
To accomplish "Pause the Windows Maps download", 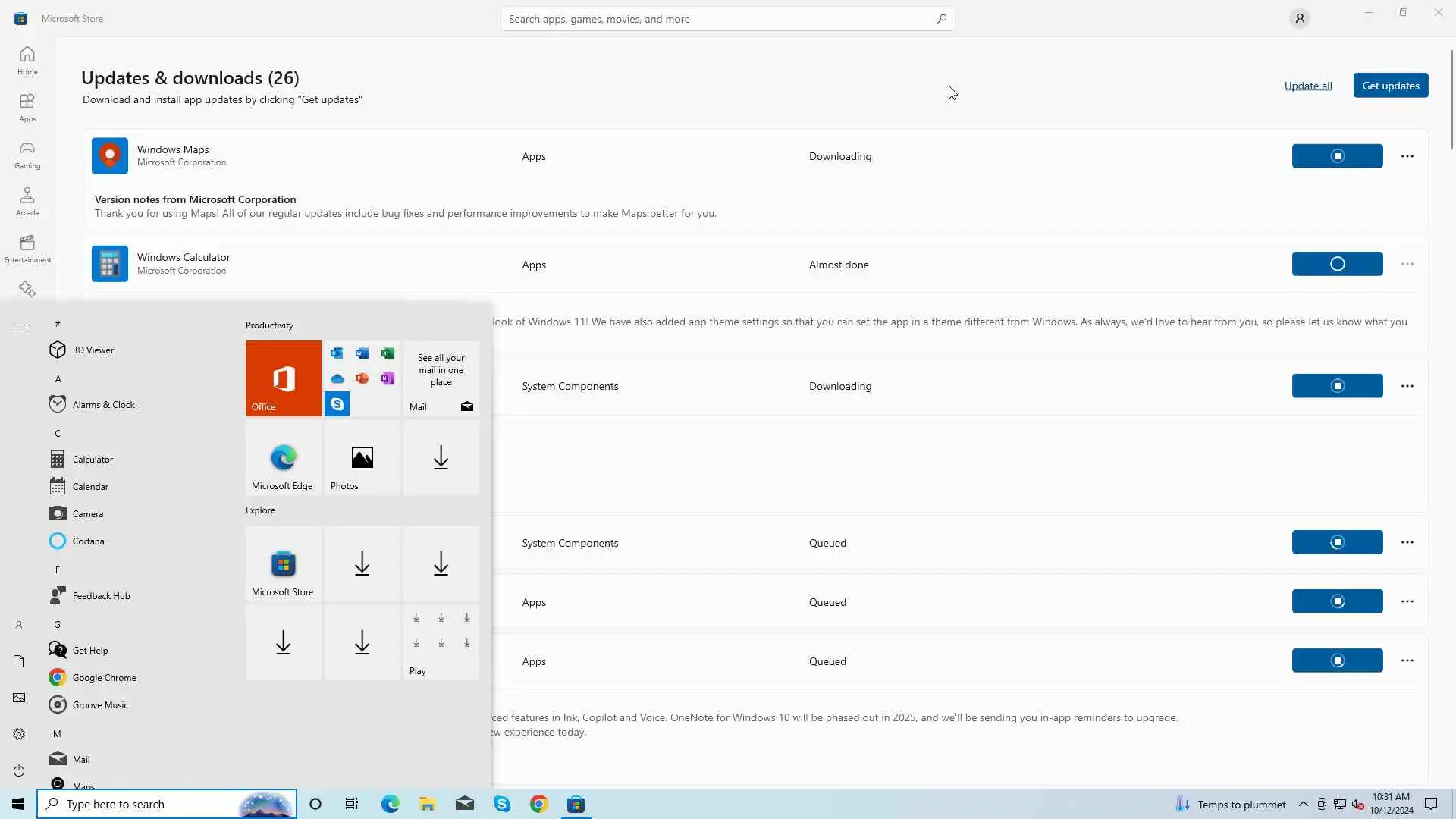I will click(x=1336, y=156).
